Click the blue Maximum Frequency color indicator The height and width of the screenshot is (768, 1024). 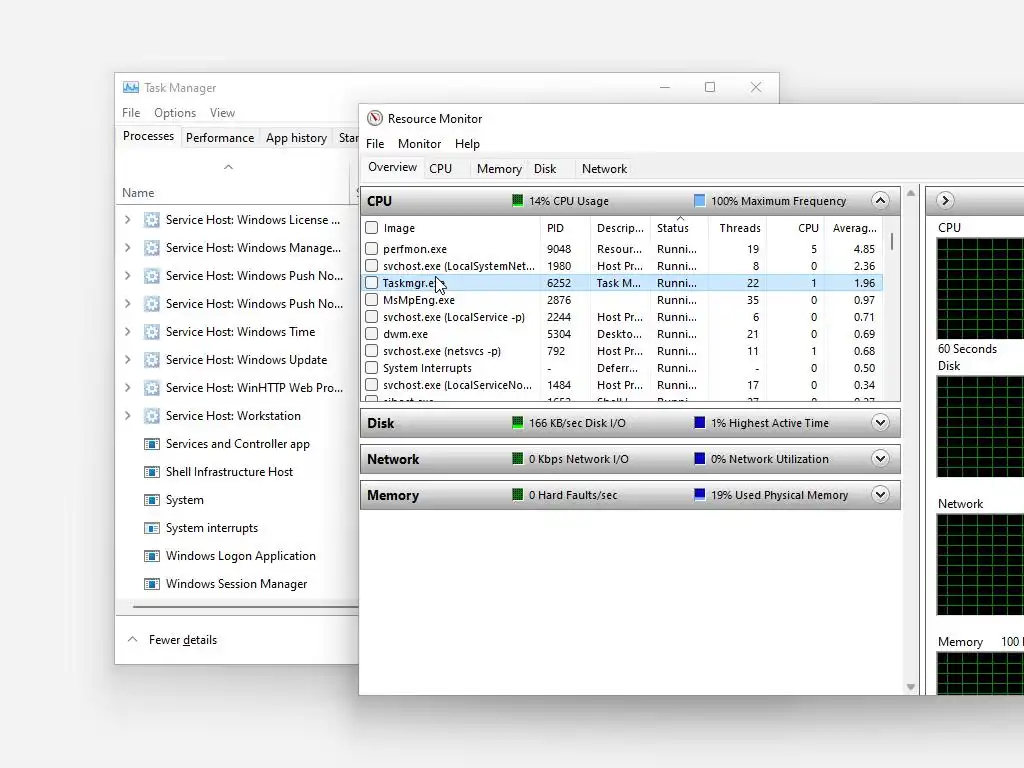699,200
